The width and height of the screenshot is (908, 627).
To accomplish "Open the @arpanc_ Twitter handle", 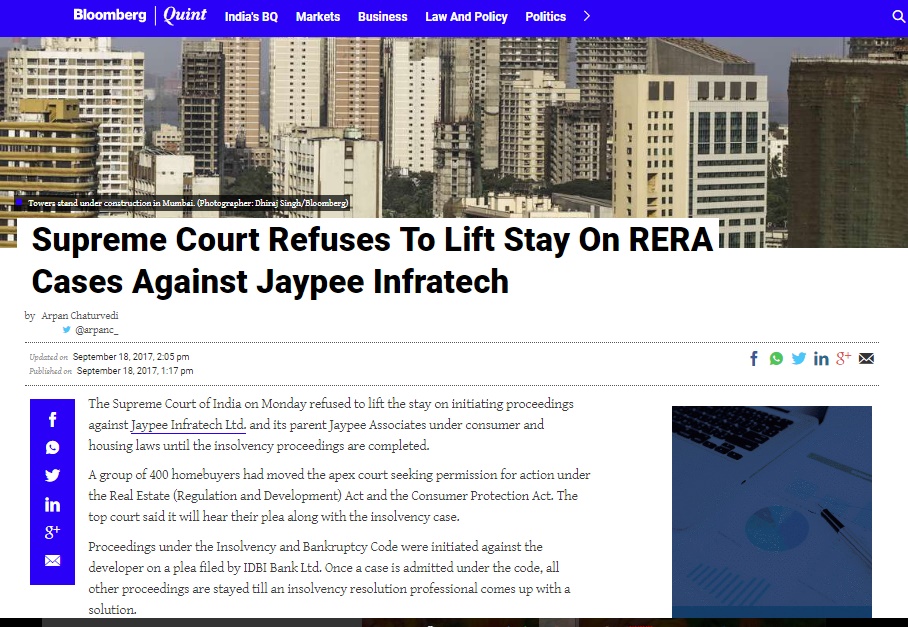I will (x=97, y=330).
